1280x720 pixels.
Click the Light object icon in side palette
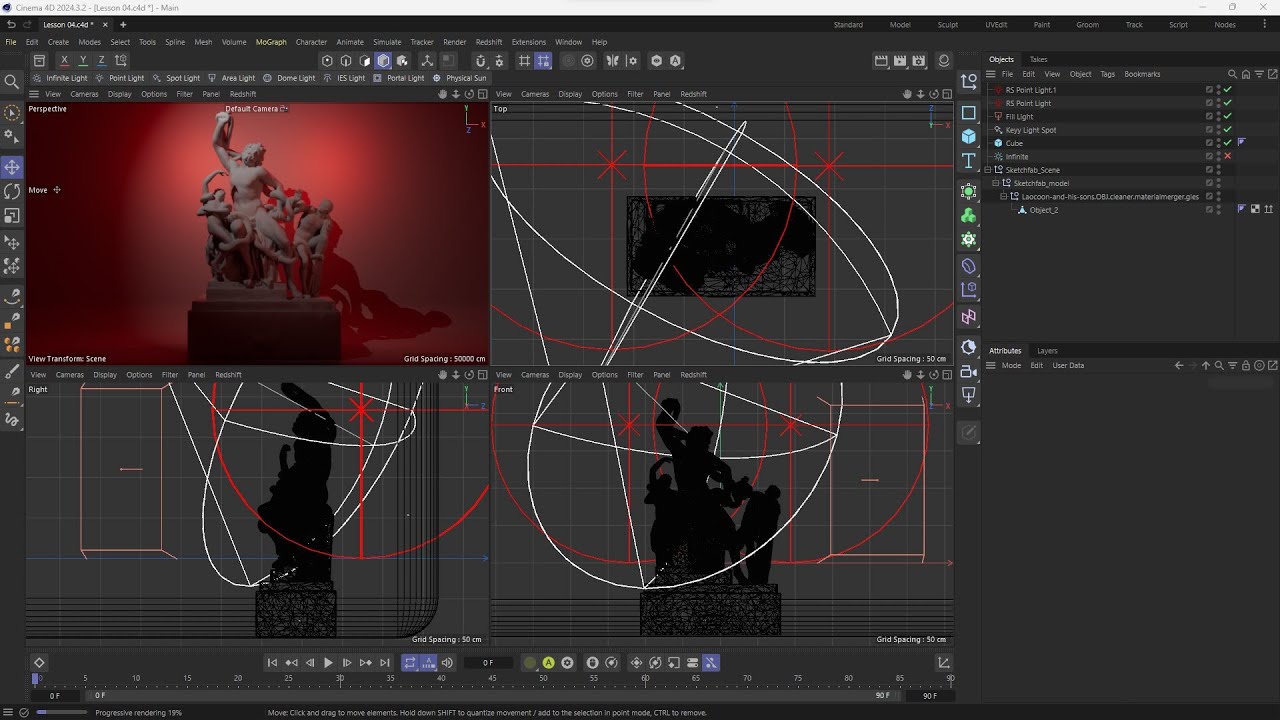pyautogui.click(x=968, y=395)
